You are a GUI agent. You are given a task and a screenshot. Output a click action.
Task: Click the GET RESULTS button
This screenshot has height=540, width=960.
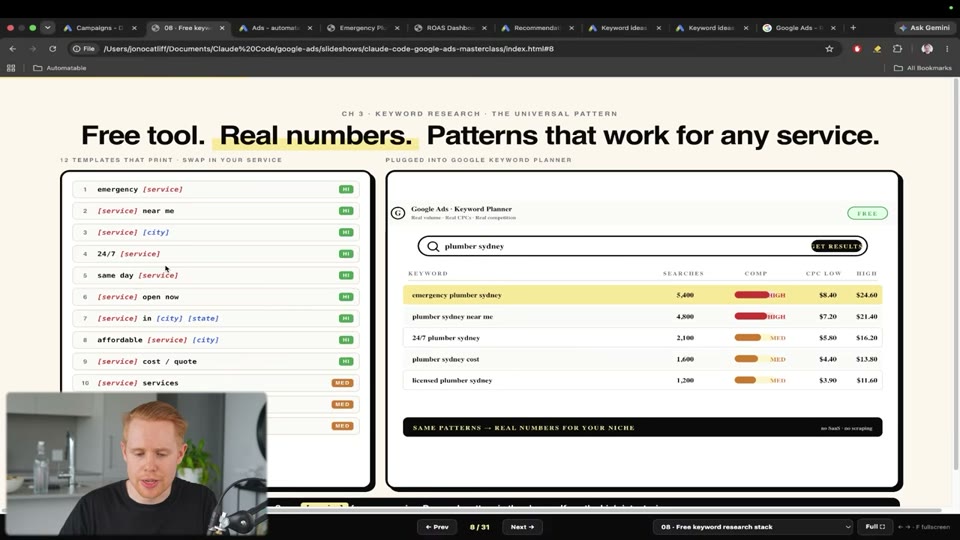pyautogui.click(x=836, y=246)
